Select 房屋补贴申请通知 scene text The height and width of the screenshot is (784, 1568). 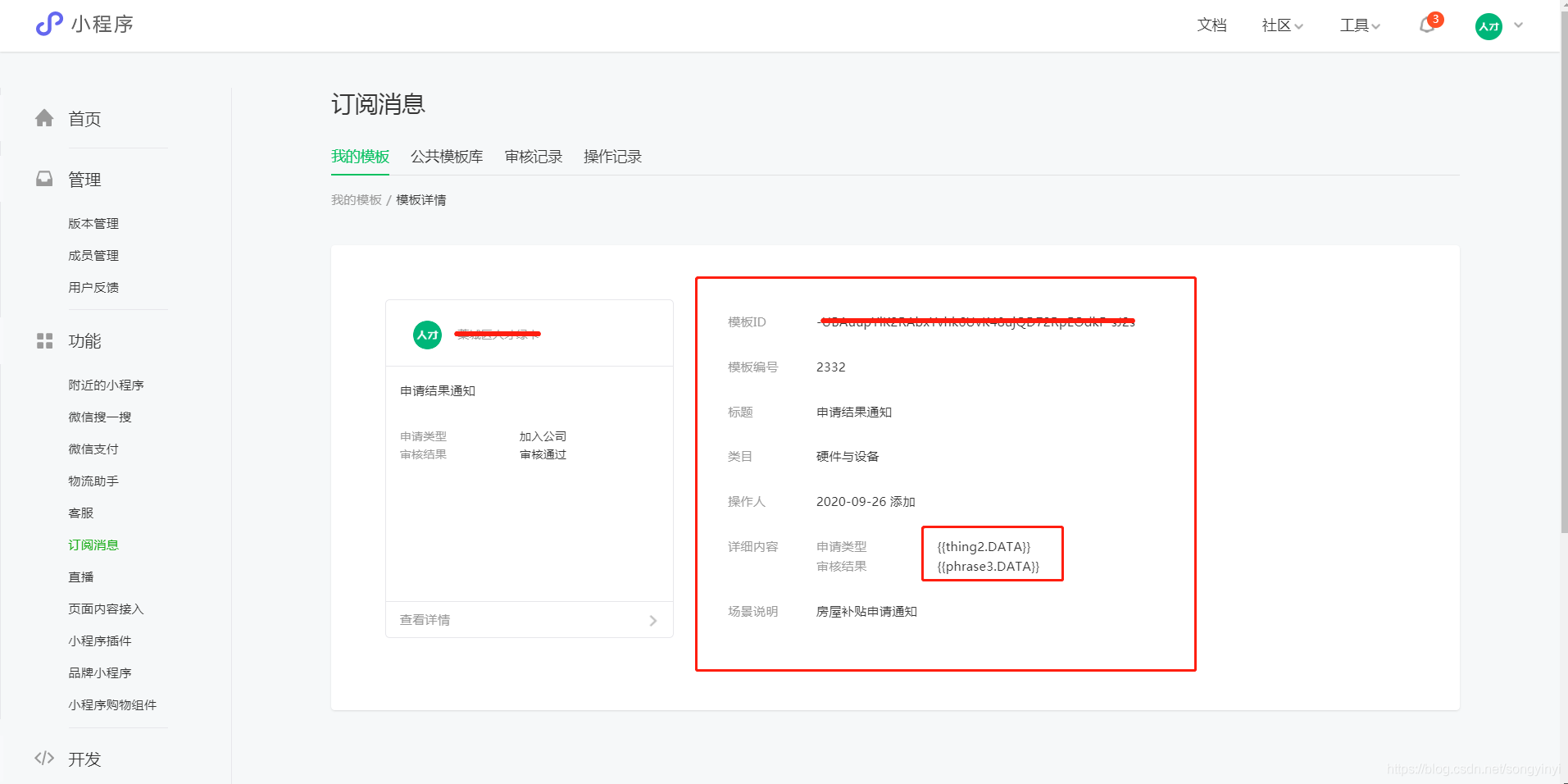click(x=866, y=611)
